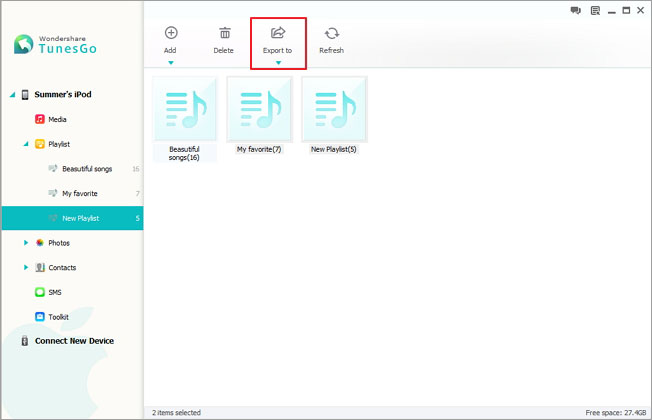Click the Free space: 27.4GB status text
This screenshot has height=420, width=652.
click(616, 413)
